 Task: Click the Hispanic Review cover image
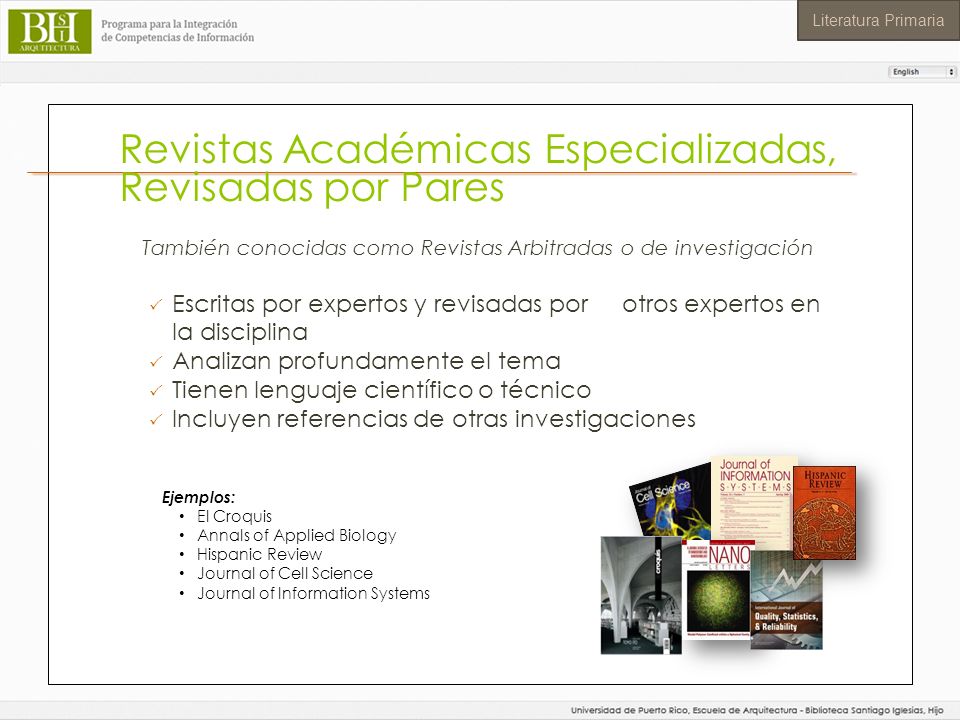point(824,513)
